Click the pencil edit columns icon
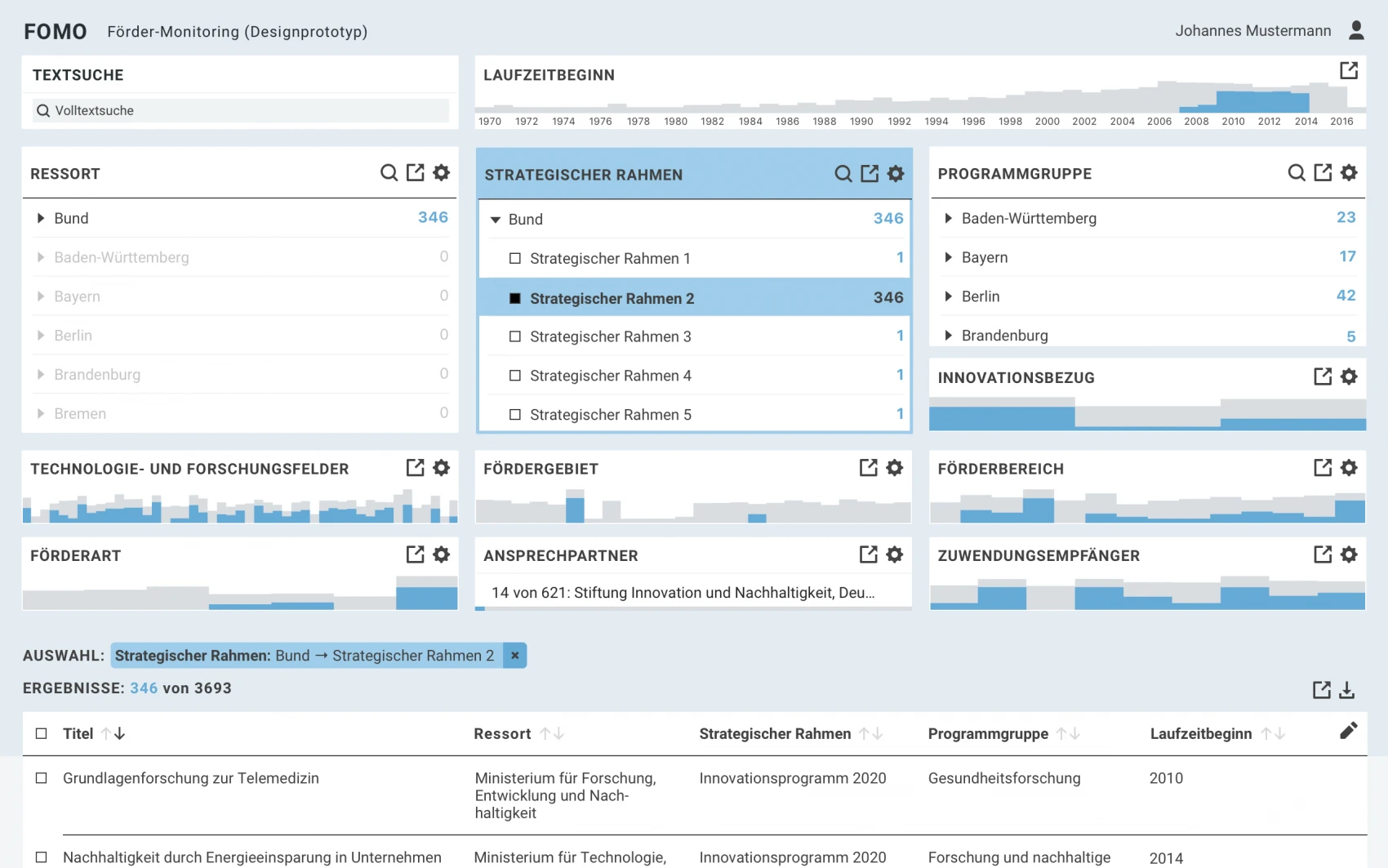 [x=1348, y=731]
